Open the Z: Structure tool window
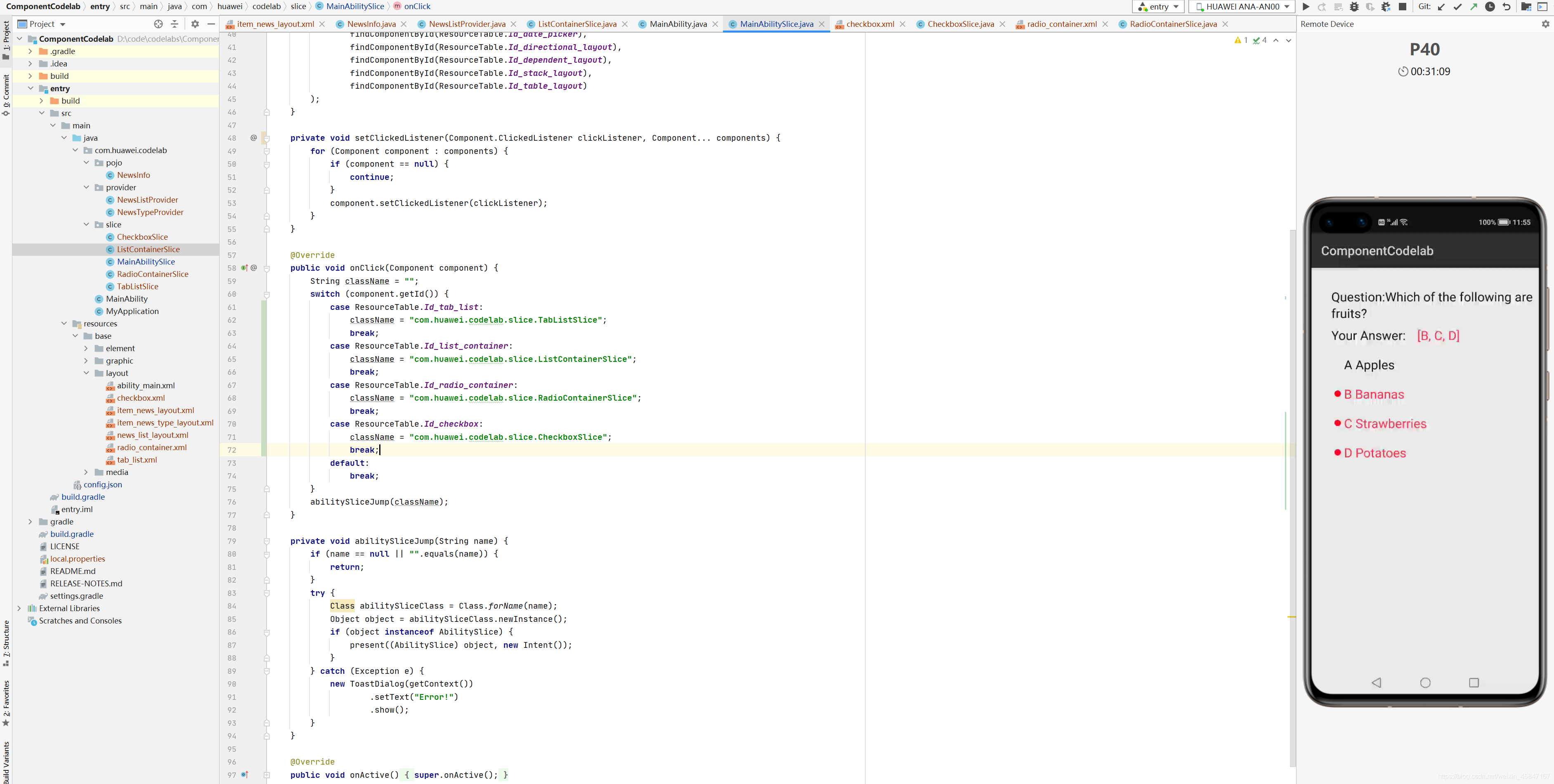The height and width of the screenshot is (784, 1554). 6,643
